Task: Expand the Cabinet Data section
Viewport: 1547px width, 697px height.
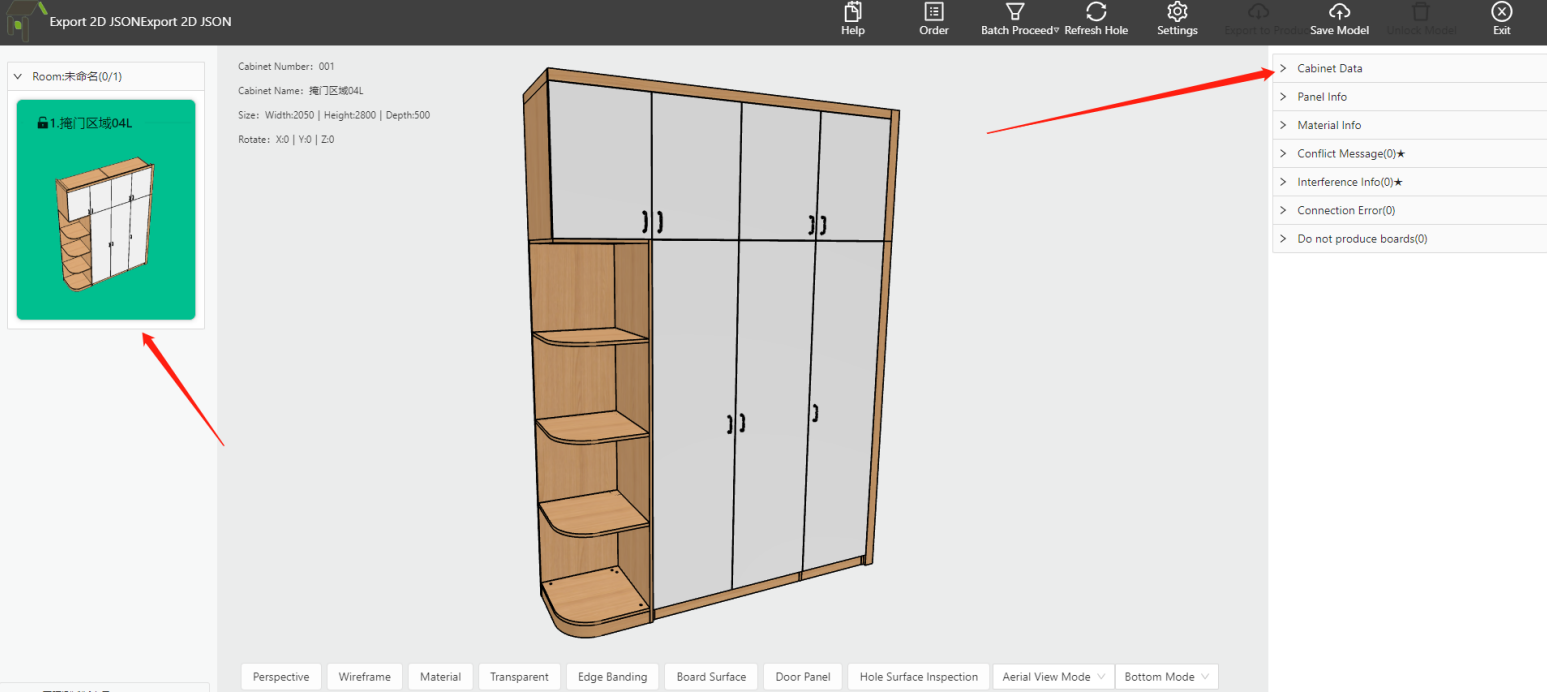Action: pyautogui.click(x=1329, y=68)
